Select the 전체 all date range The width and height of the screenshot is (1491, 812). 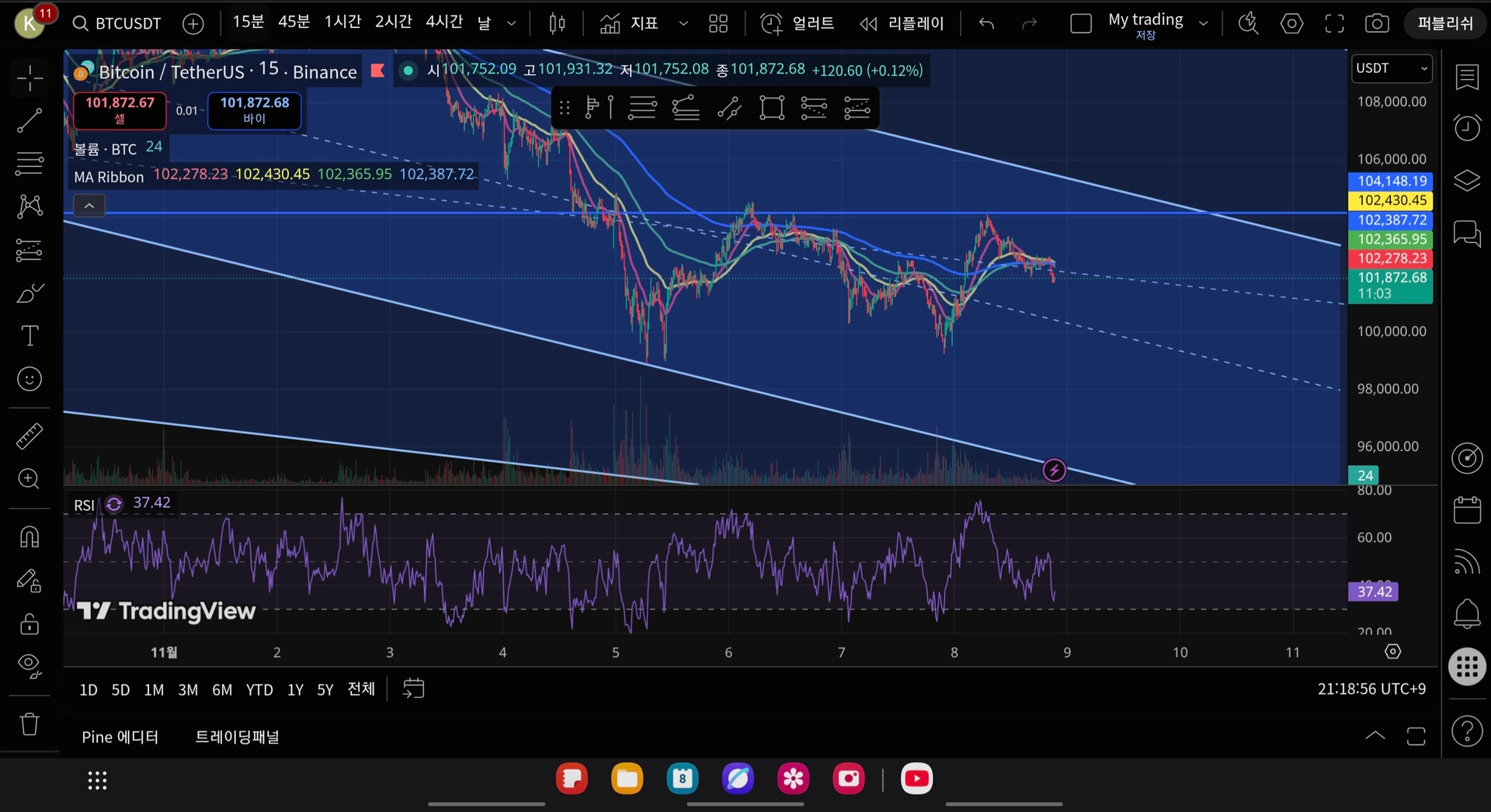[x=361, y=689]
